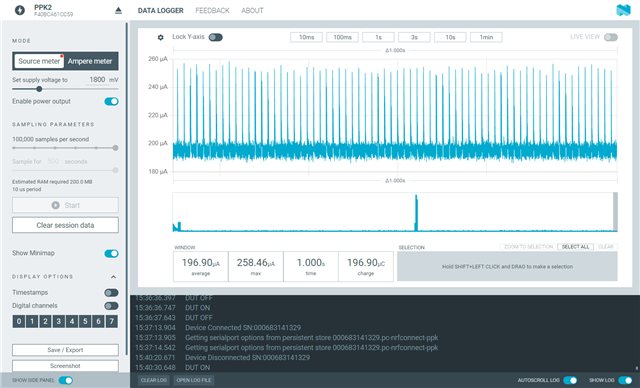Click the 1.000s time value
This screenshot has height=388, width=640.
click(311, 263)
